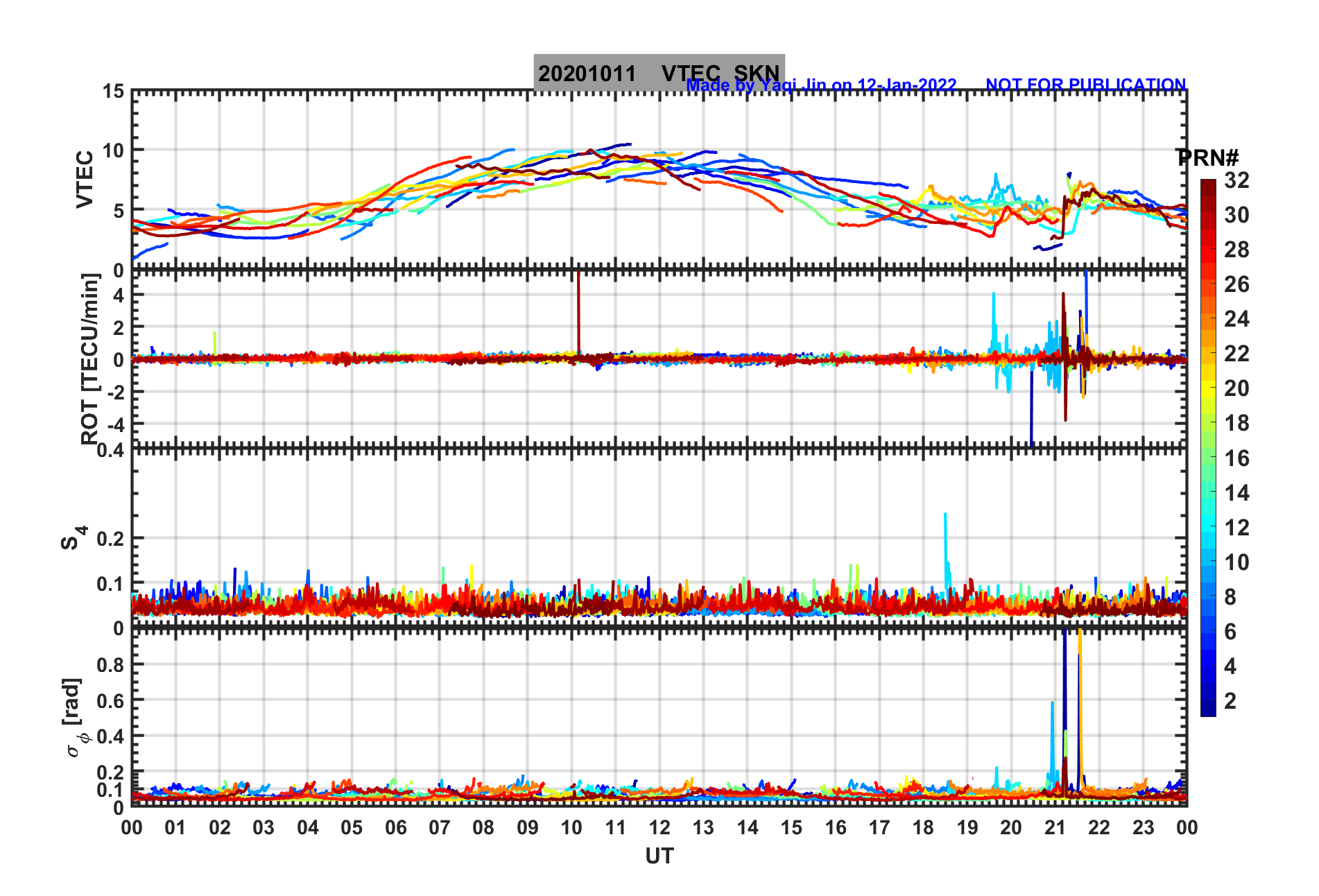Select x-axis hour tick 21
This screenshot has width=1319, height=896.
coord(1055,827)
